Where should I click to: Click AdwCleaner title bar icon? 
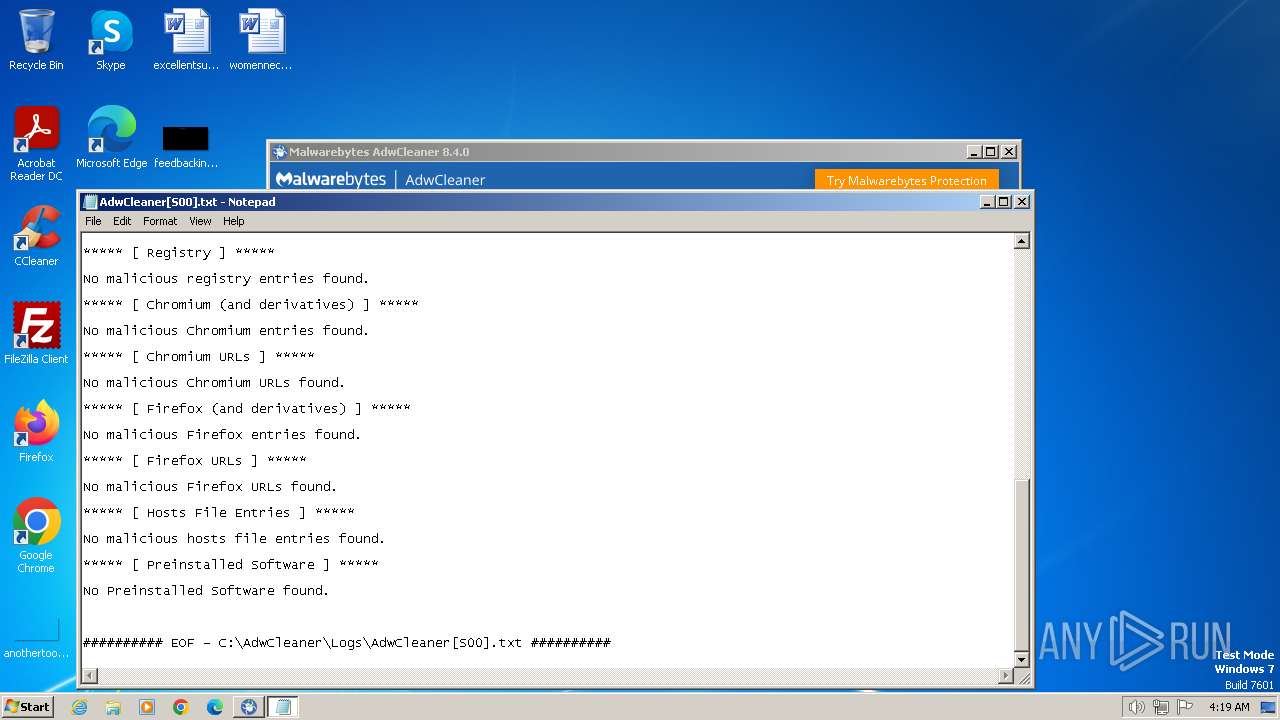point(280,152)
